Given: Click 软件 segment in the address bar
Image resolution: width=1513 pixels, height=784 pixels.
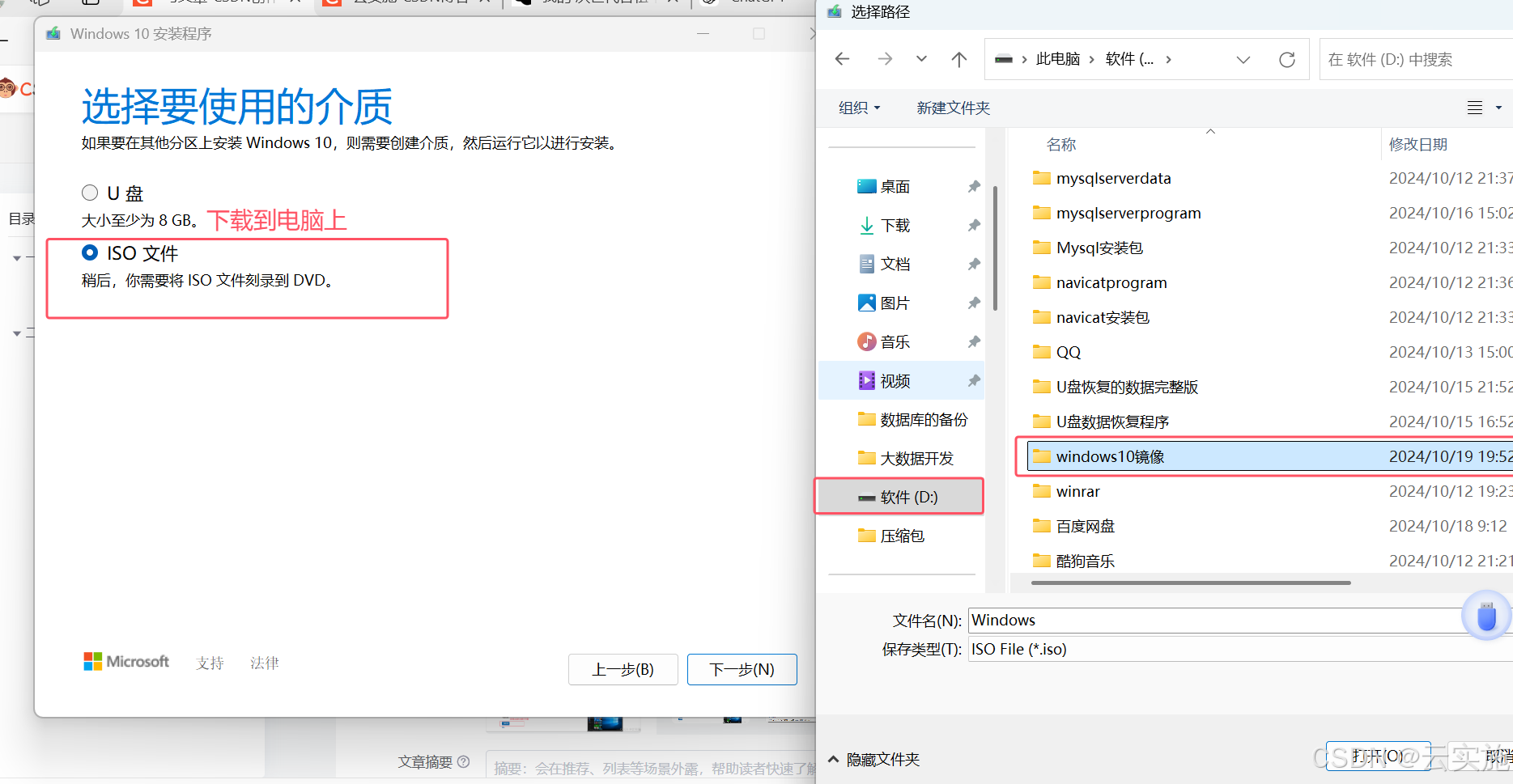Looking at the screenshot, I should coord(1129,59).
